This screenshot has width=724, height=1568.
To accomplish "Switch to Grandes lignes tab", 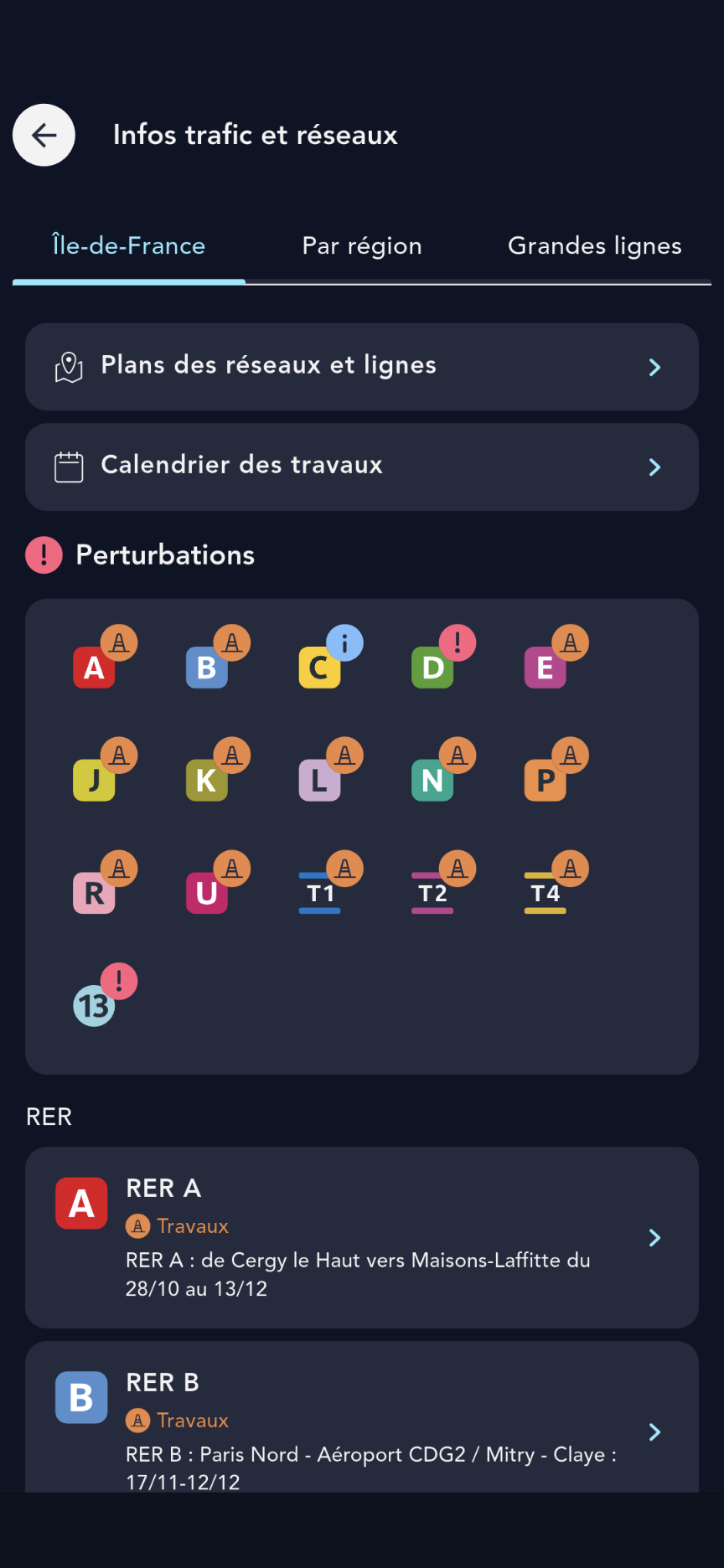I will pyautogui.click(x=594, y=245).
